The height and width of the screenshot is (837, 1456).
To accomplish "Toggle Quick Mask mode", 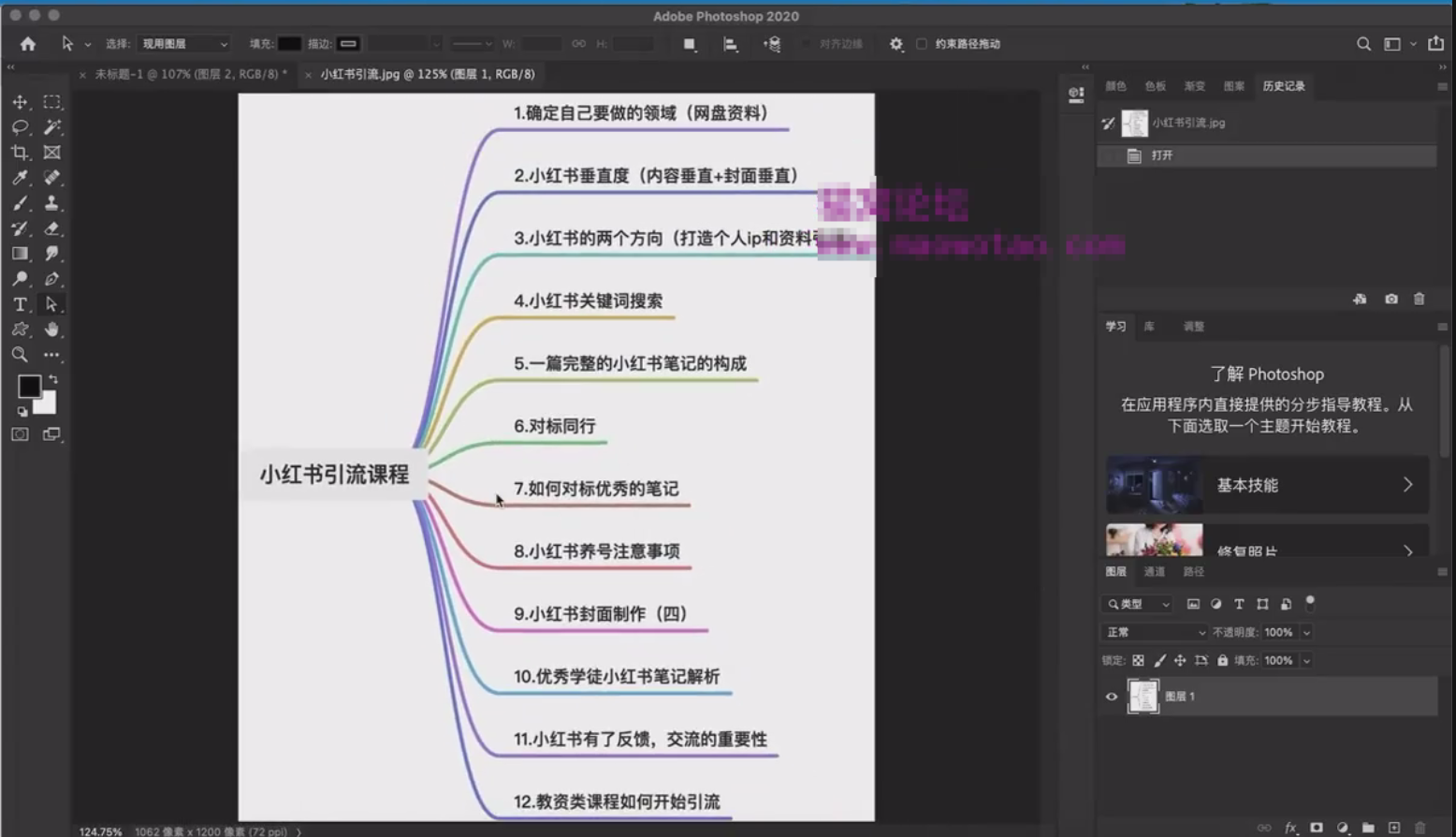I will click(20, 434).
